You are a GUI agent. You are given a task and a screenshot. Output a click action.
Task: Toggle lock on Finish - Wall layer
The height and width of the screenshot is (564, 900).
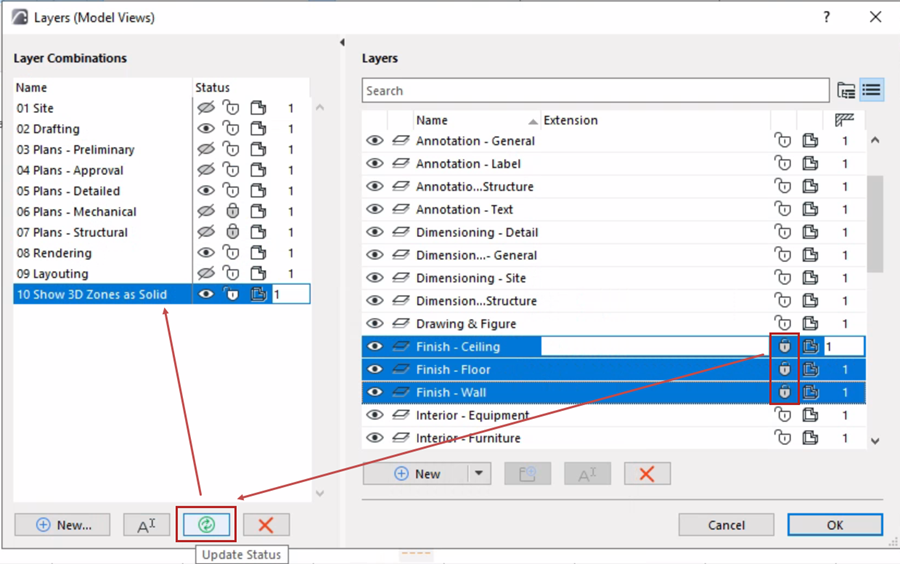point(783,392)
